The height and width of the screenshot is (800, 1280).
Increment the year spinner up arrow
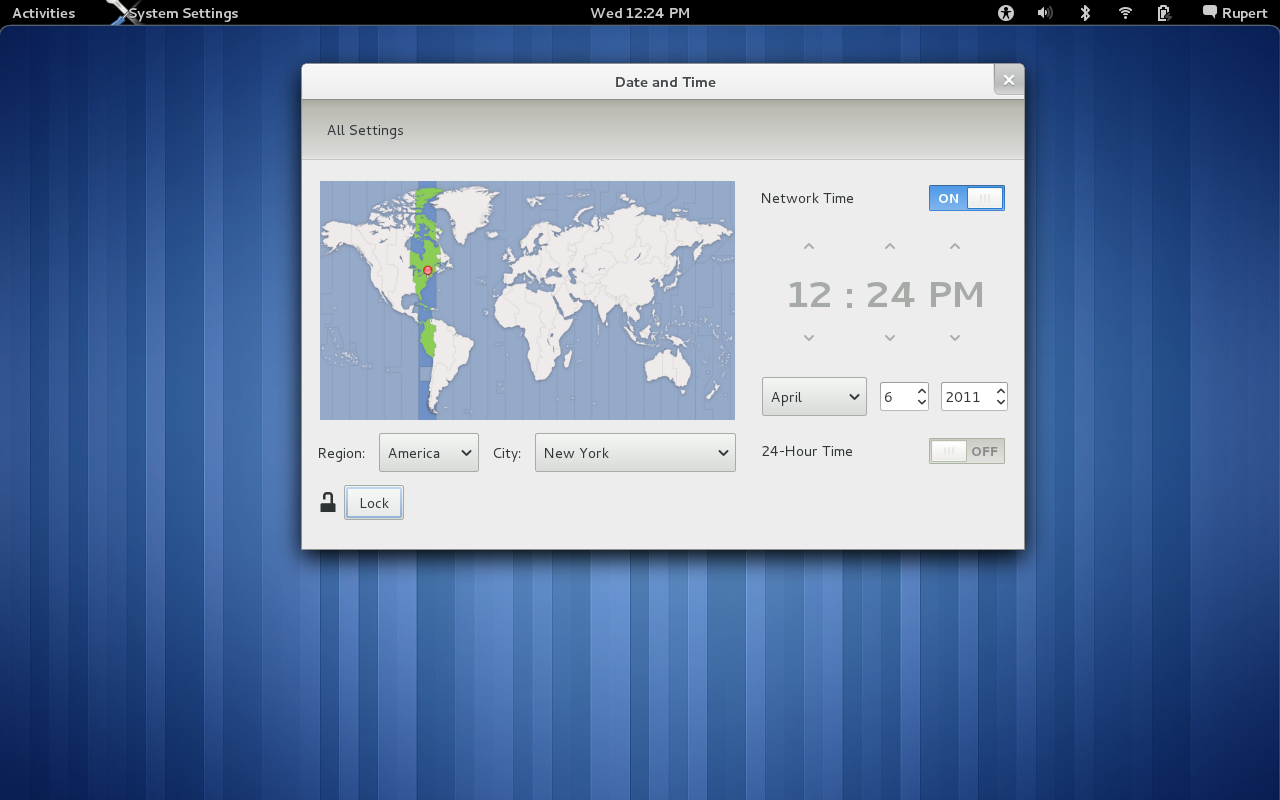coord(1001,390)
